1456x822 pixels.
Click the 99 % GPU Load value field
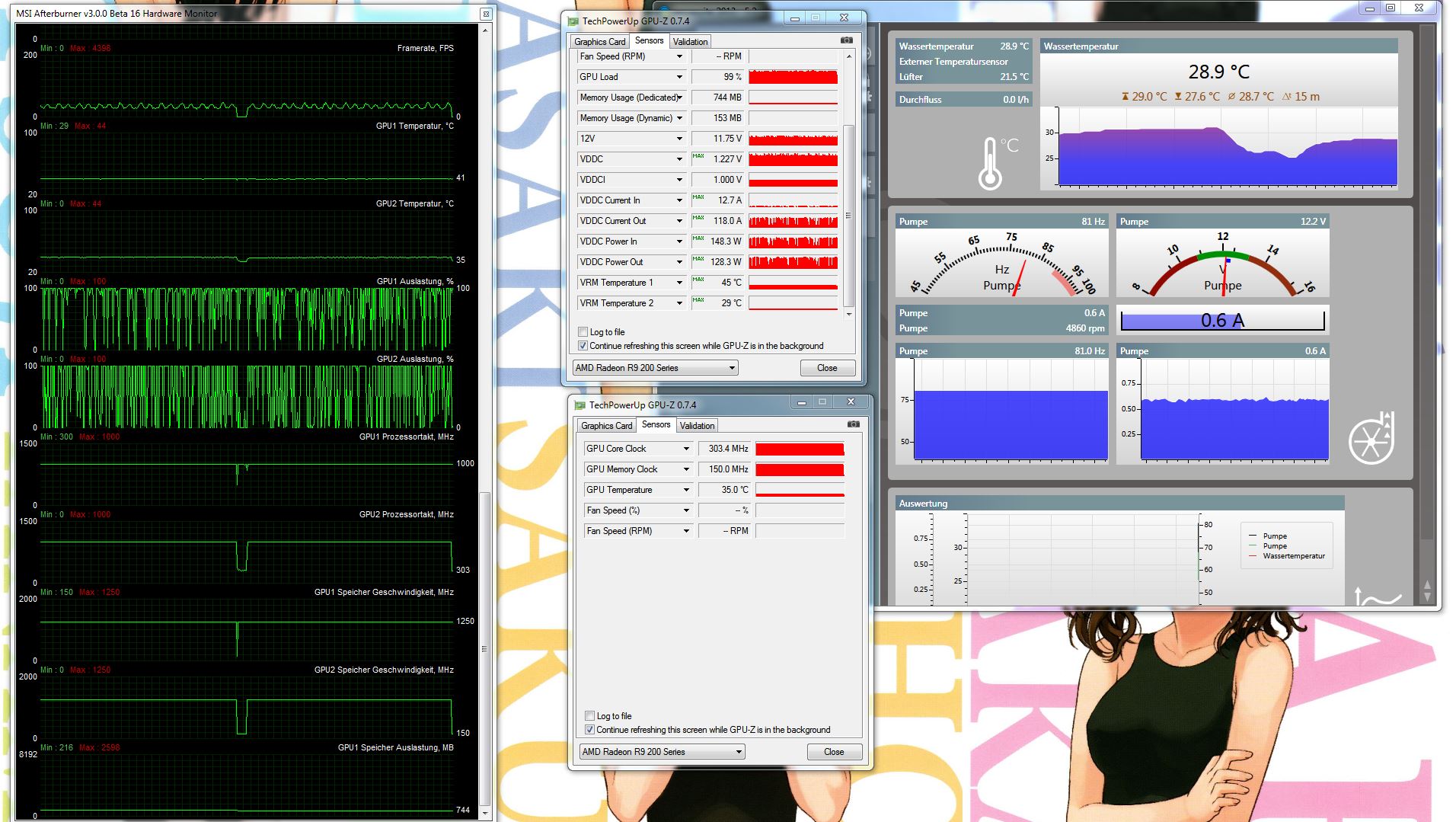717,77
